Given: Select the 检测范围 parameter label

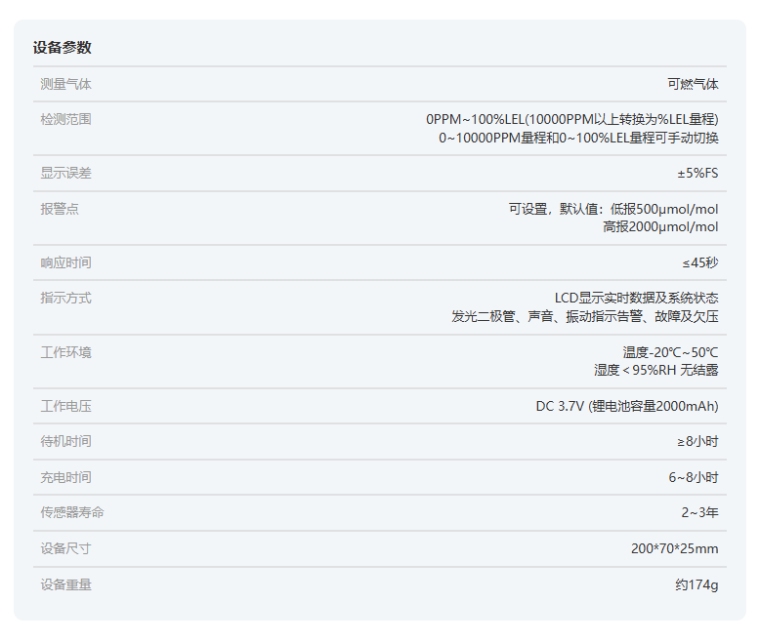Looking at the screenshot, I should point(68,120).
